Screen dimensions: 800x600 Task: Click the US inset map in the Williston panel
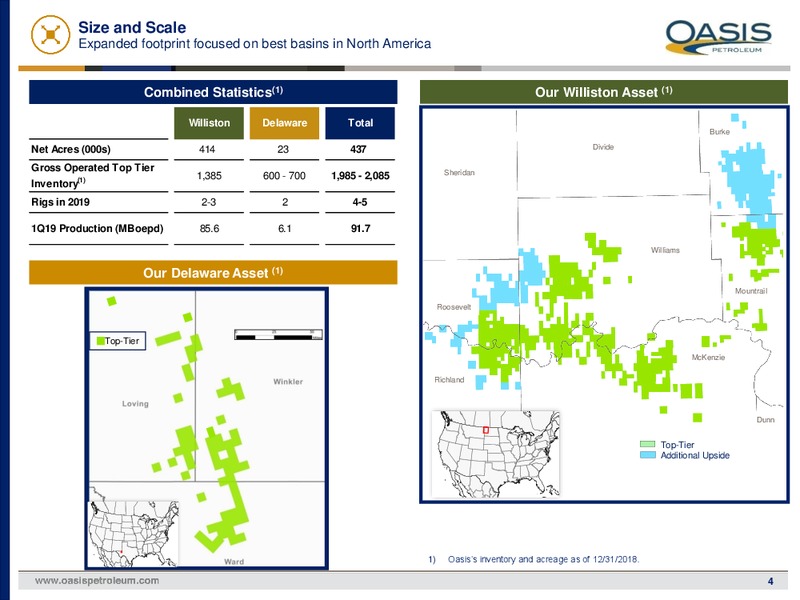coord(495,454)
